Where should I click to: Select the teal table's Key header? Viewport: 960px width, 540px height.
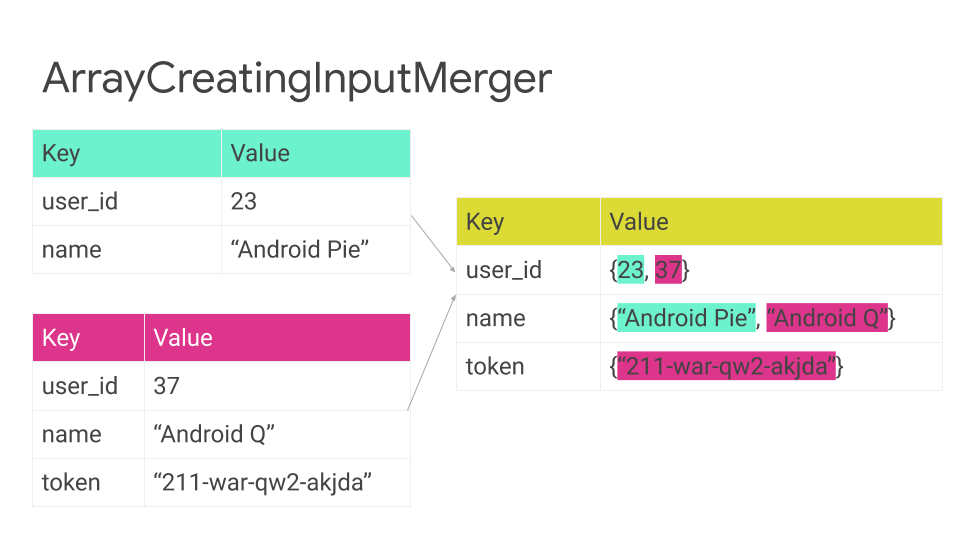click(x=61, y=153)
